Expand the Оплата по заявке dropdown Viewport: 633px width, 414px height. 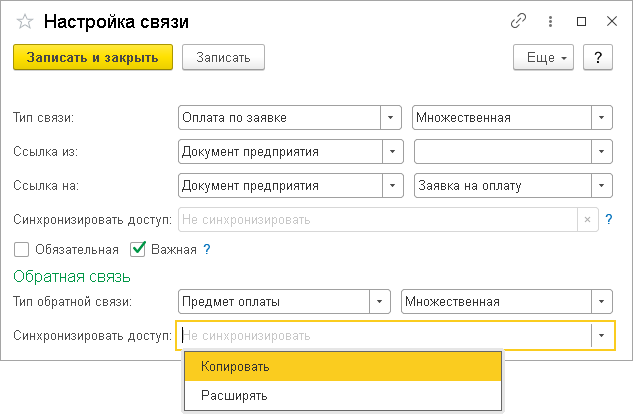(391, 118)
